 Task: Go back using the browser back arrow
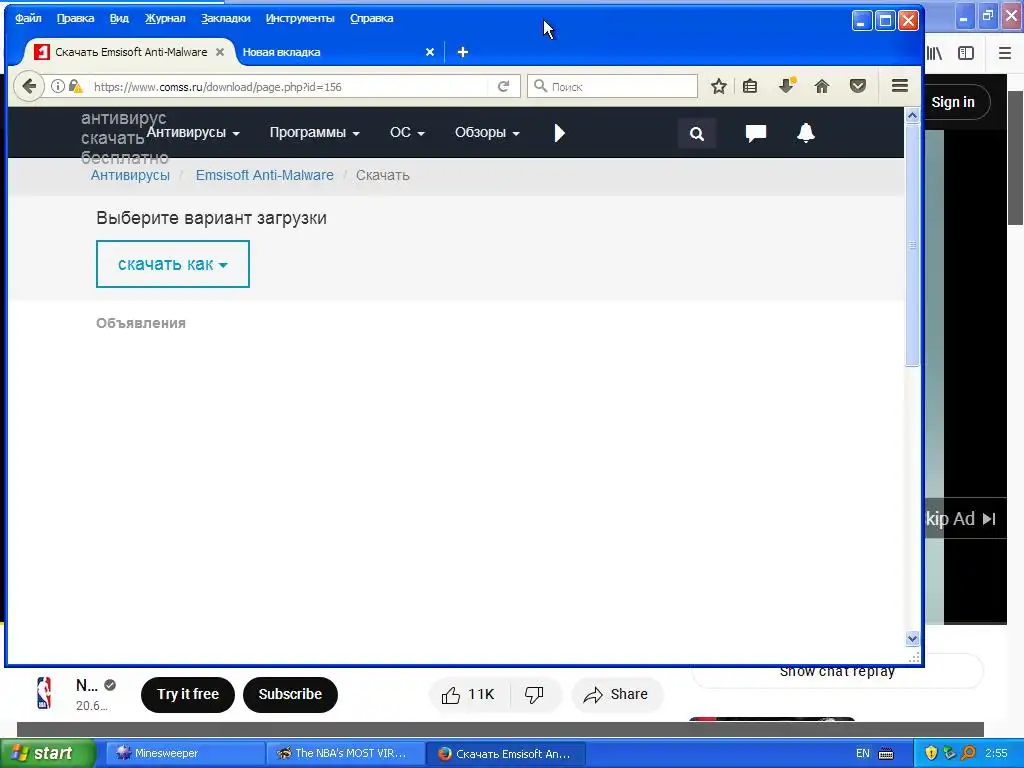click(29, 86)
